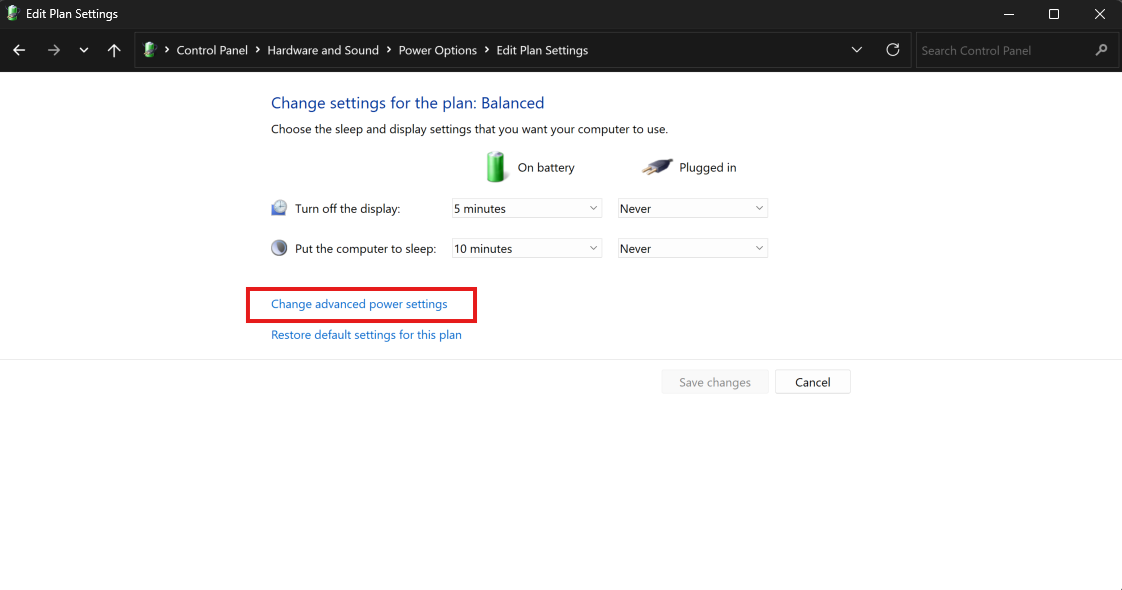Open sleep dropdown for On battery
The height and width of the screenshot is (590, 1122).
pos(527,248)
